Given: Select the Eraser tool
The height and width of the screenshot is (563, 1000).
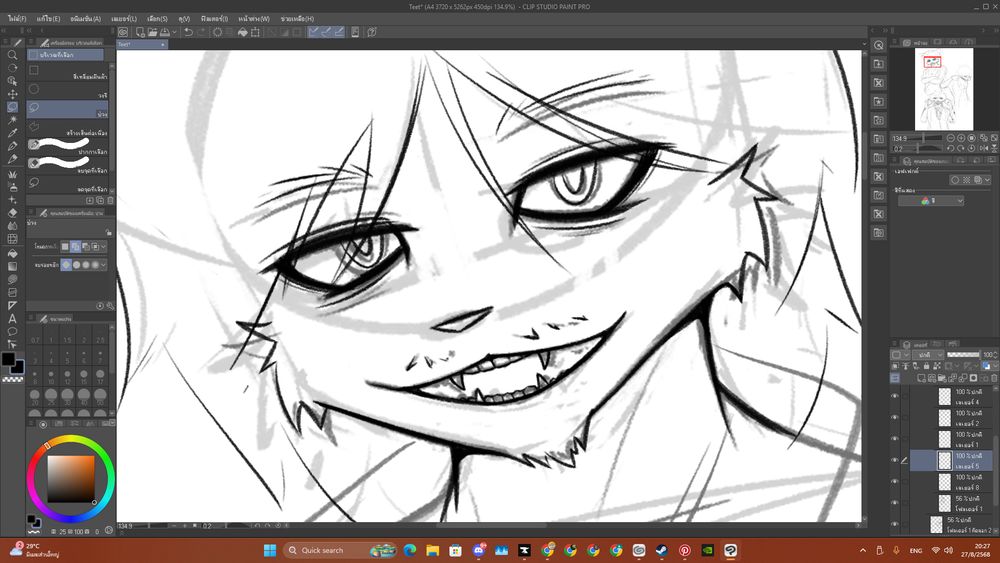Looking at the screenshot, I should point(12,213).
